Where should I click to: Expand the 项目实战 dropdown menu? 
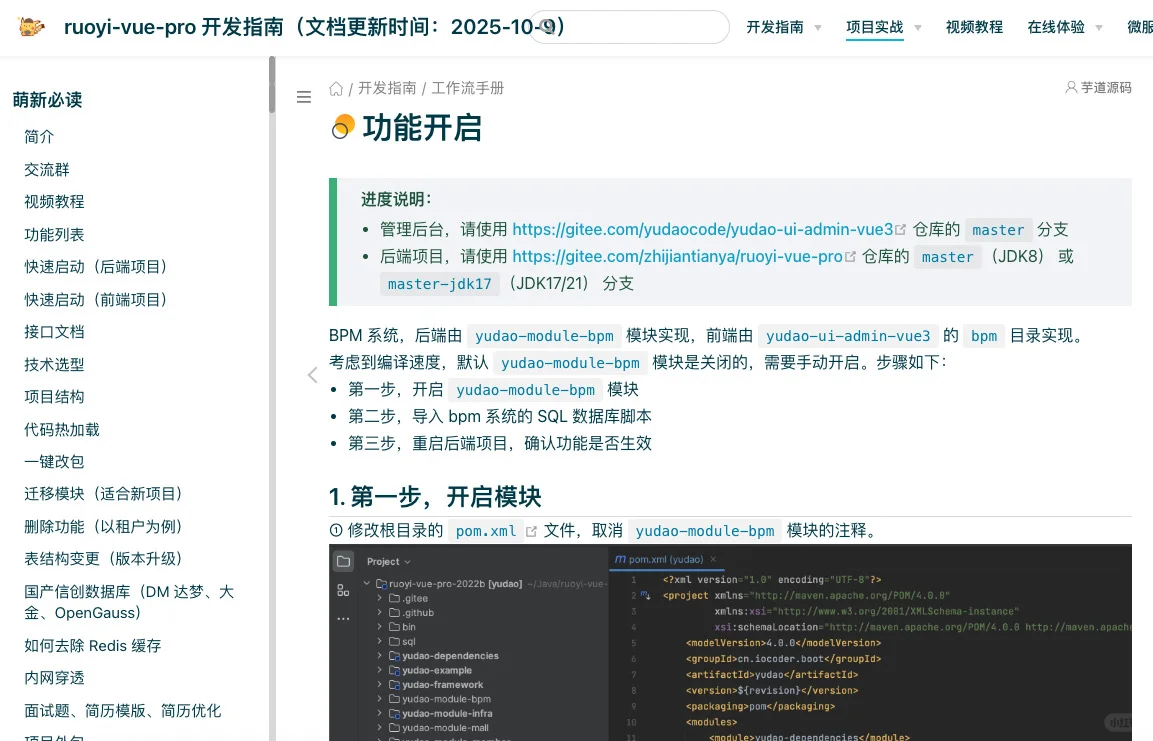[884, 27]
